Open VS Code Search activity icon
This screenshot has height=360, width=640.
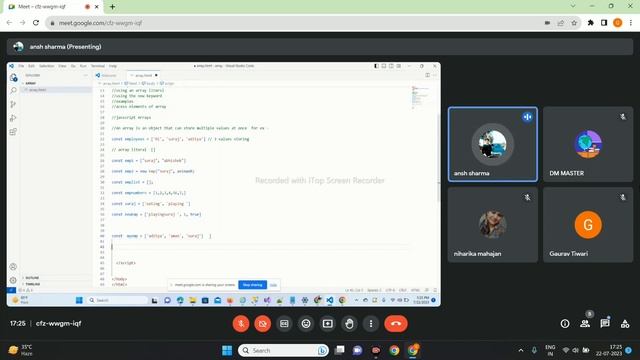point(13,90)
